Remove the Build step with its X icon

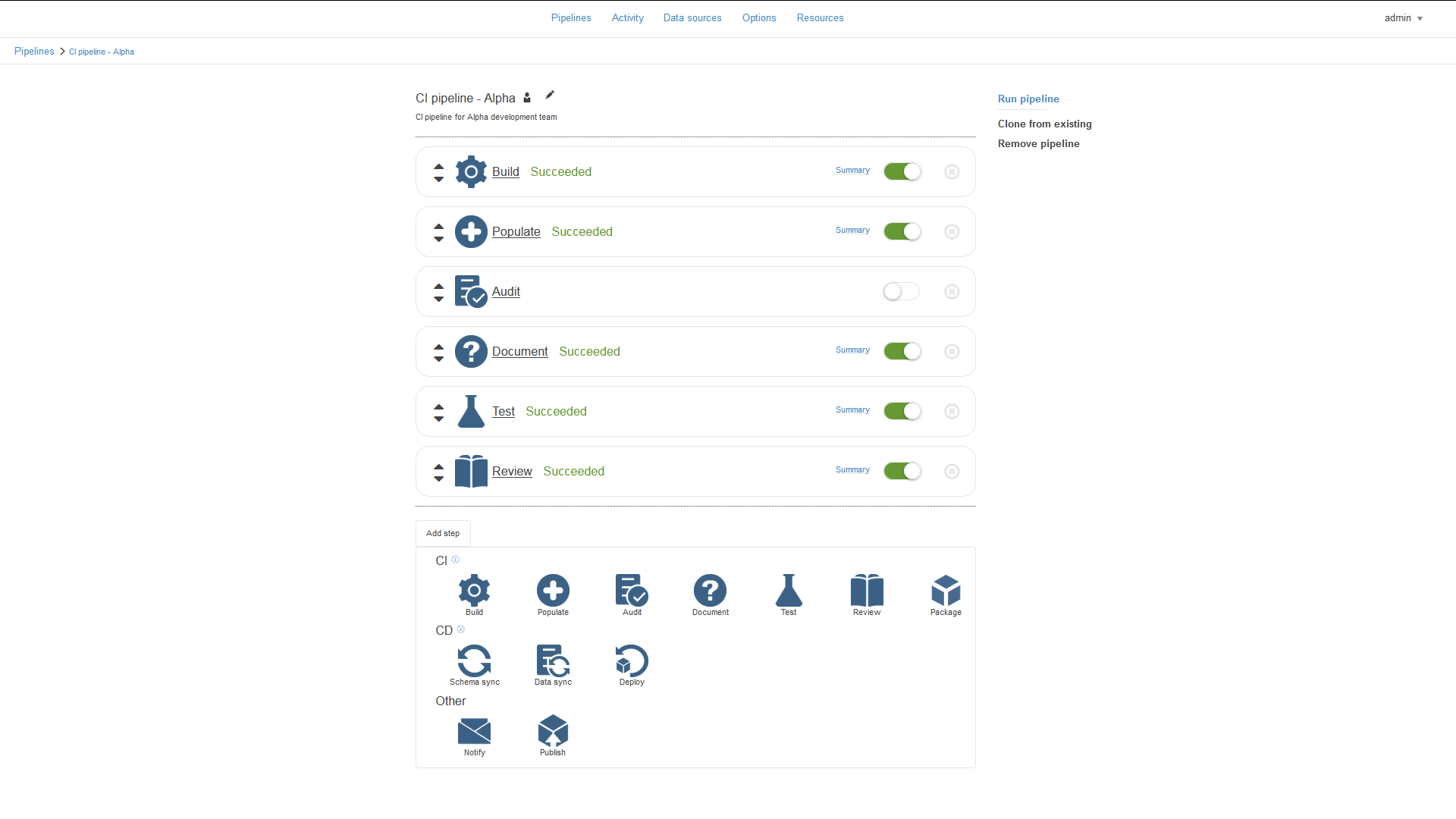(952, 171)
